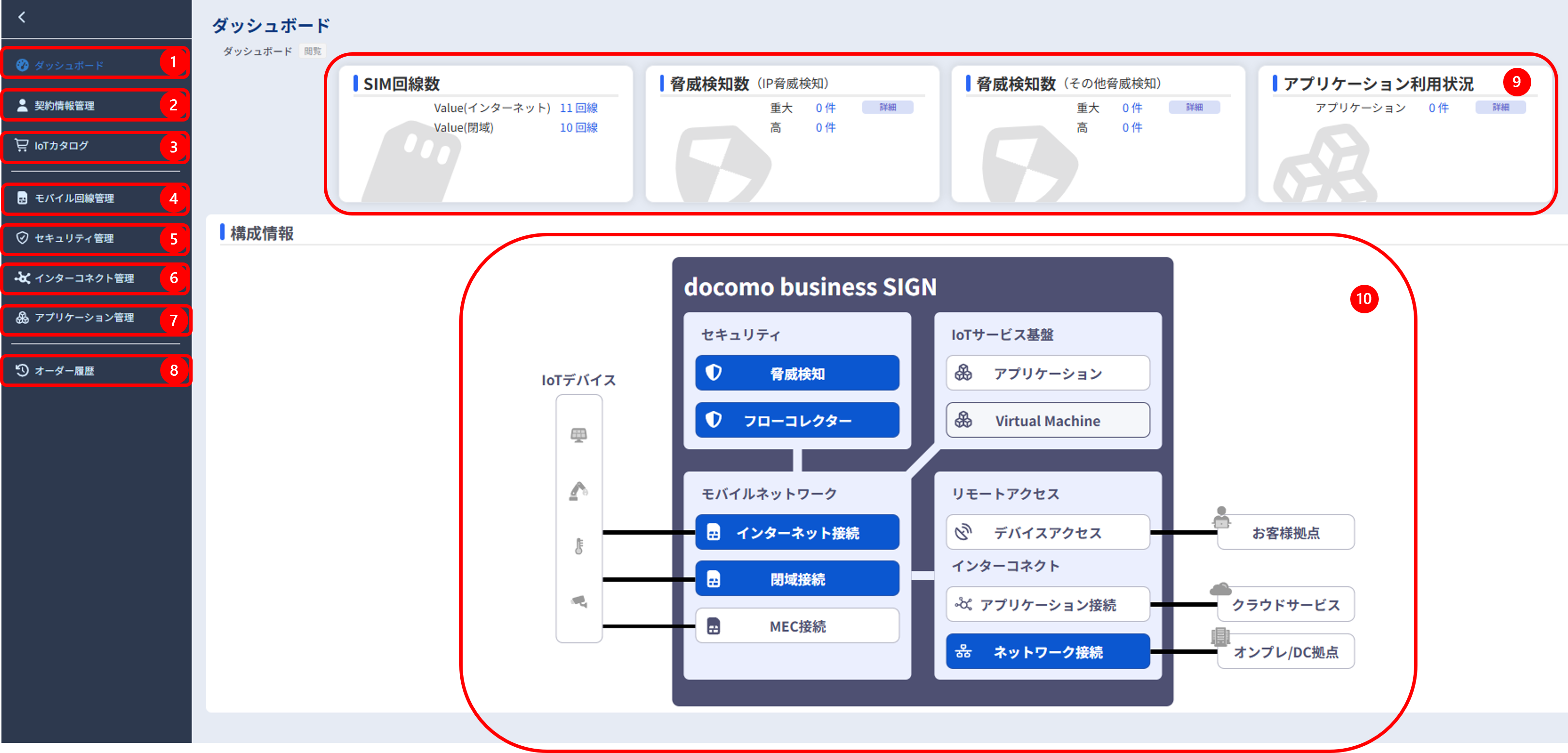
Task: Click the 閲覧 badge near the breadcrumb
Action: click(313, 51)
